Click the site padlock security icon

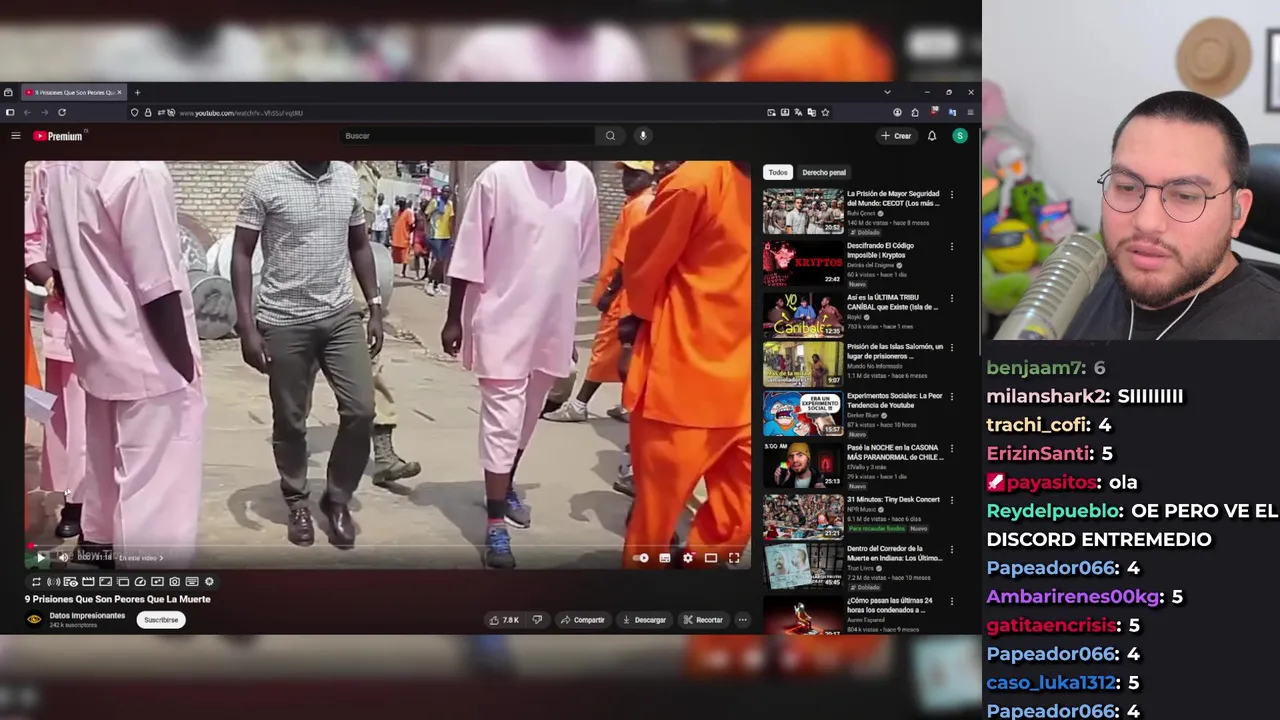click(148, 113)
